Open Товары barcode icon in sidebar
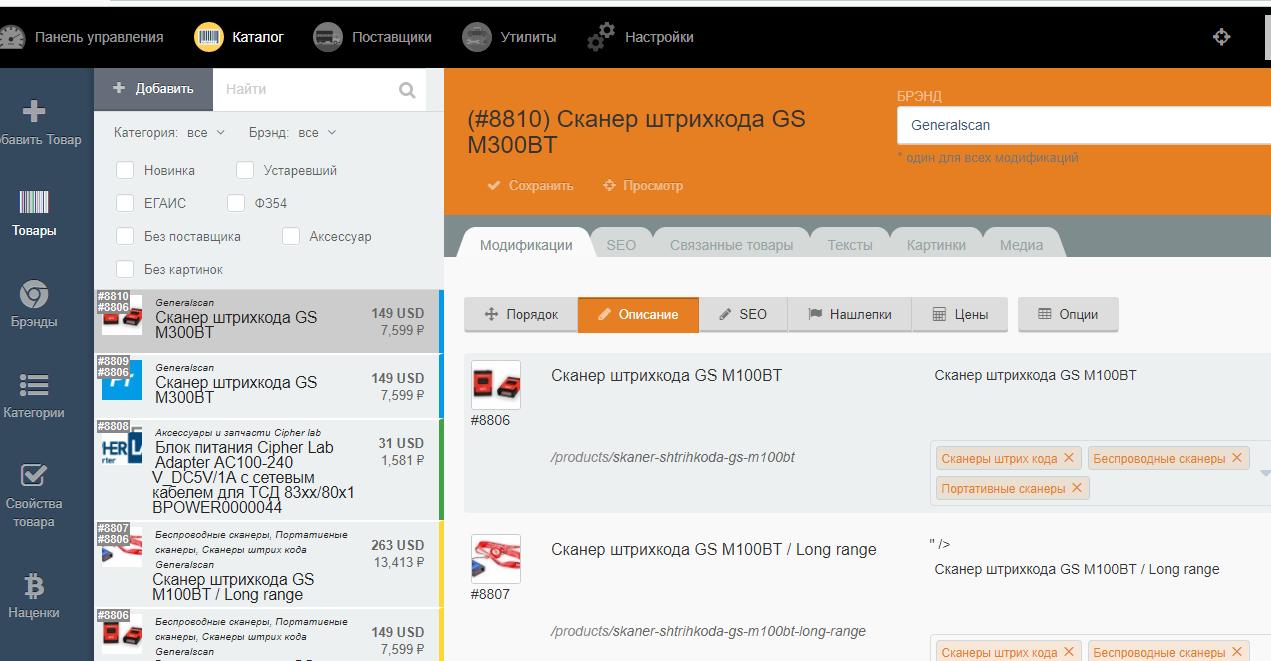Viewport: 1271px width, 661px height. click(x=34, y=202)
